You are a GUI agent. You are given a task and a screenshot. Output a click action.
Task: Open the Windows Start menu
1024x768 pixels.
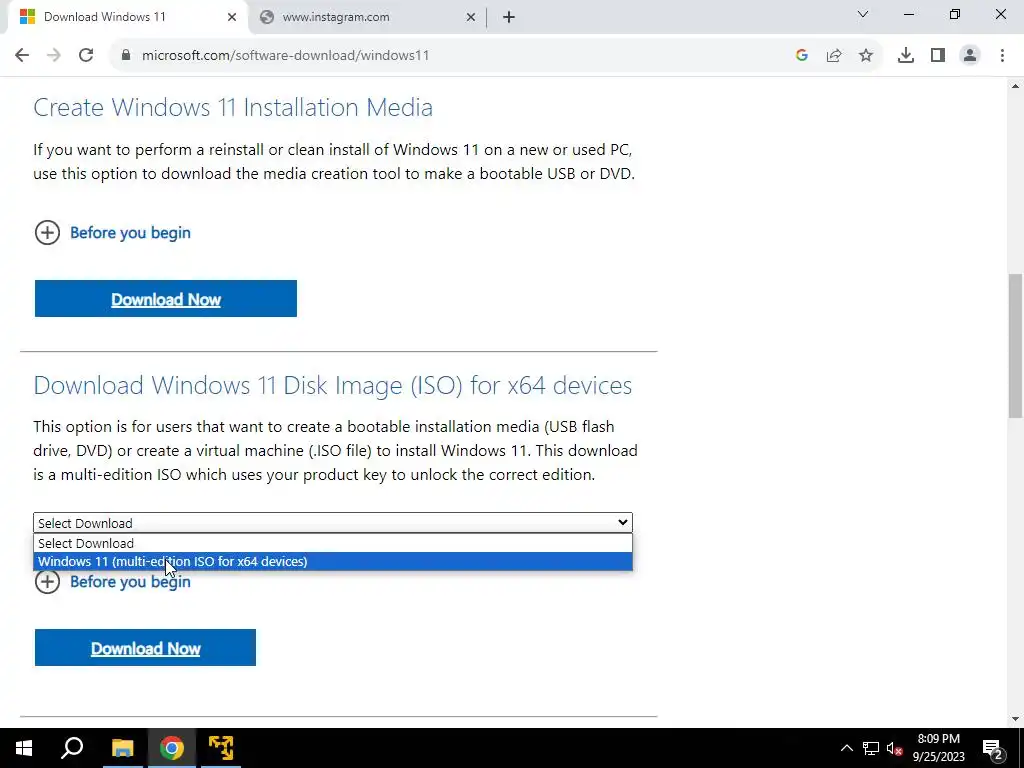(x=24, y=748)
